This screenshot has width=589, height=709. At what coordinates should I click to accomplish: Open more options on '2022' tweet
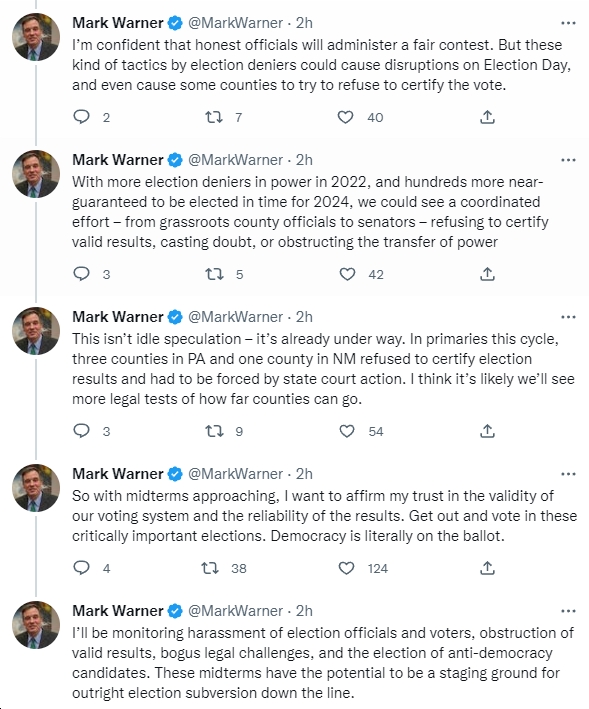(568, 160)
